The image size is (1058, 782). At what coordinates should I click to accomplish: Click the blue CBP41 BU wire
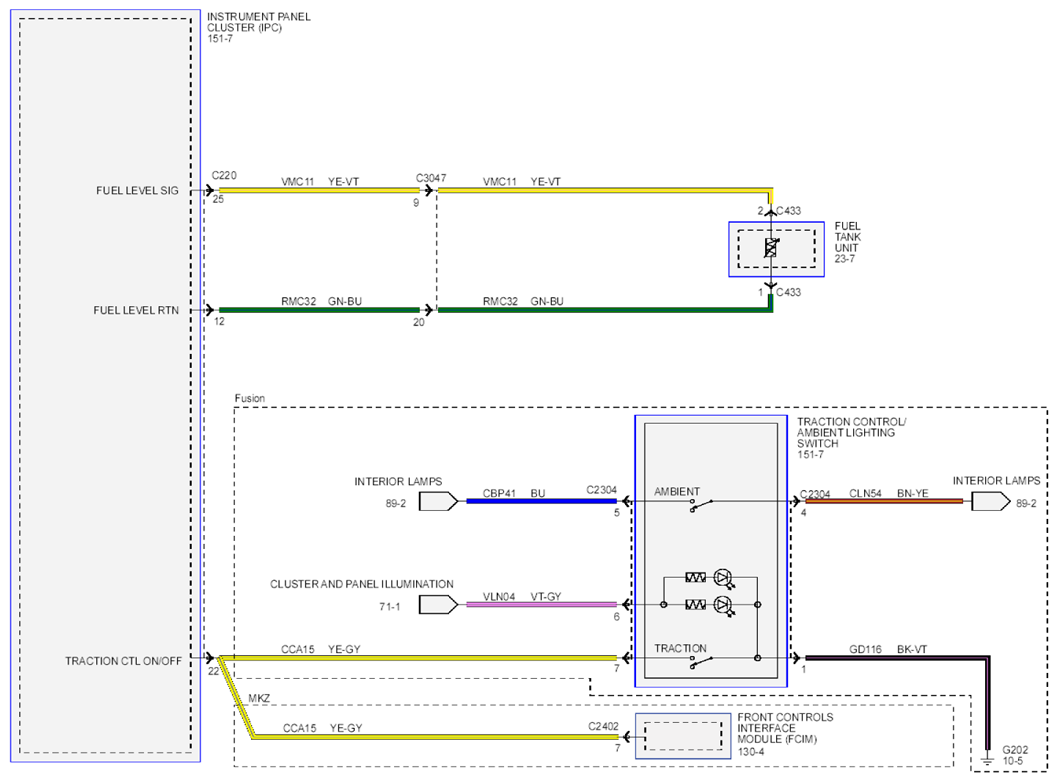coord(541,501)
